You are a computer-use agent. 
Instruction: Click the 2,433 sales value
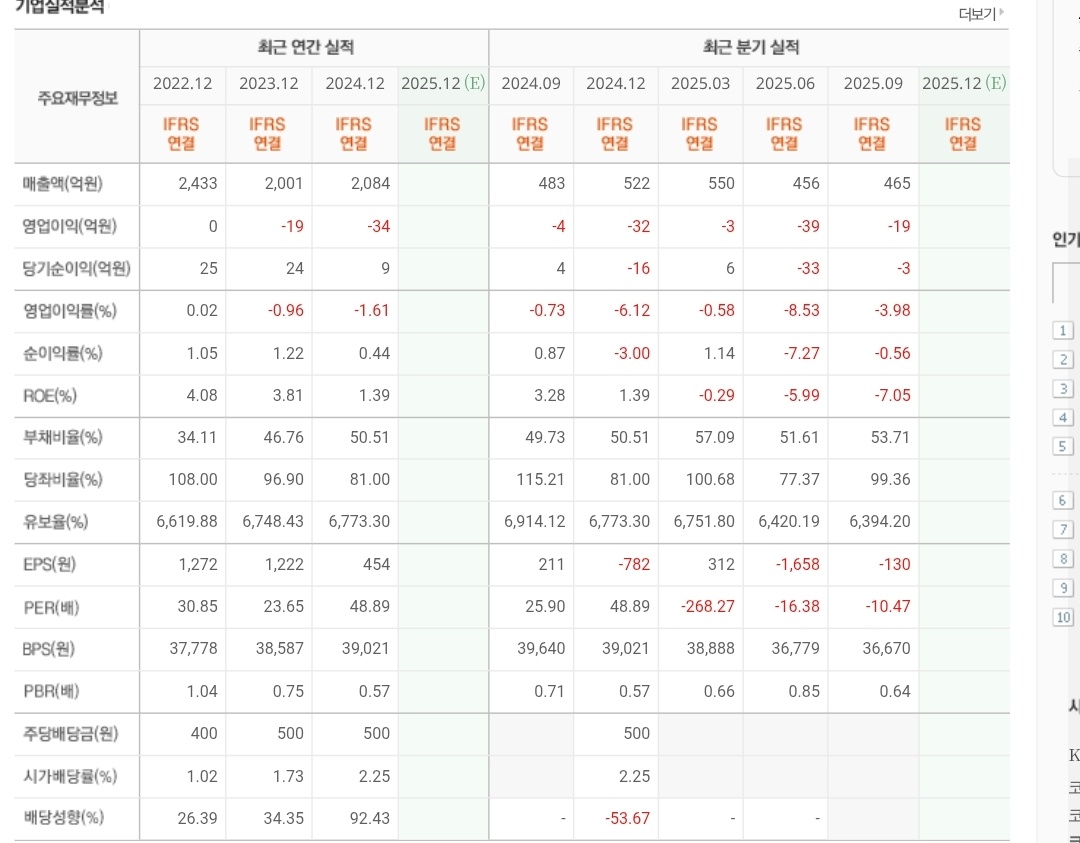pos(197,183)
